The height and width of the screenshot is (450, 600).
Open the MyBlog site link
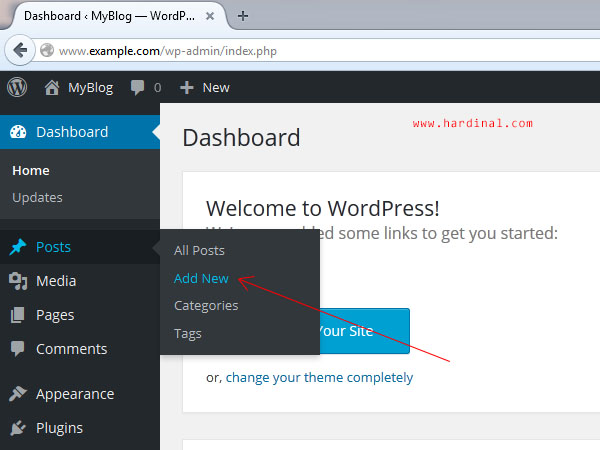coord(91,88)
